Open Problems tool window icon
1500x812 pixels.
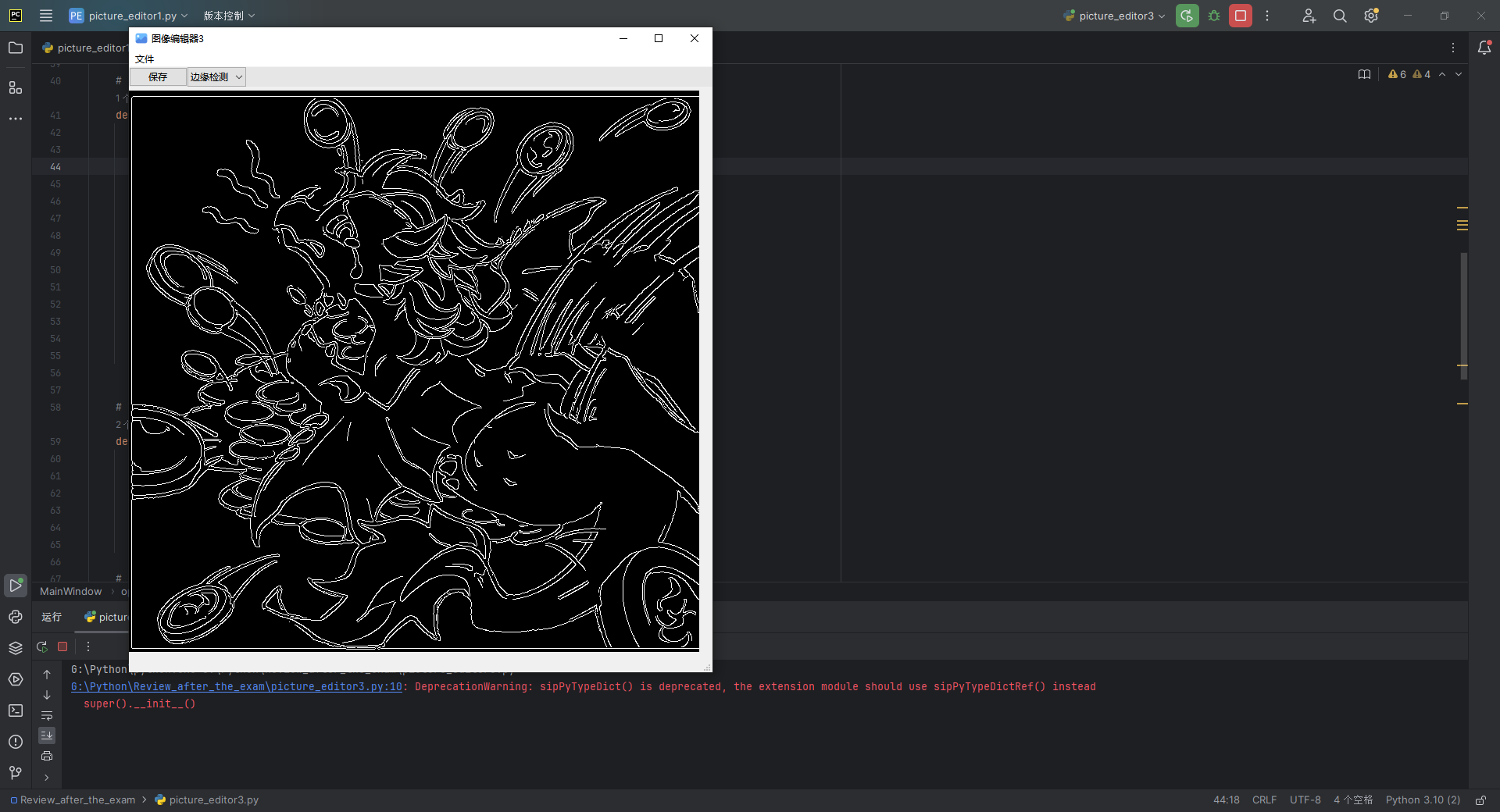16,742
